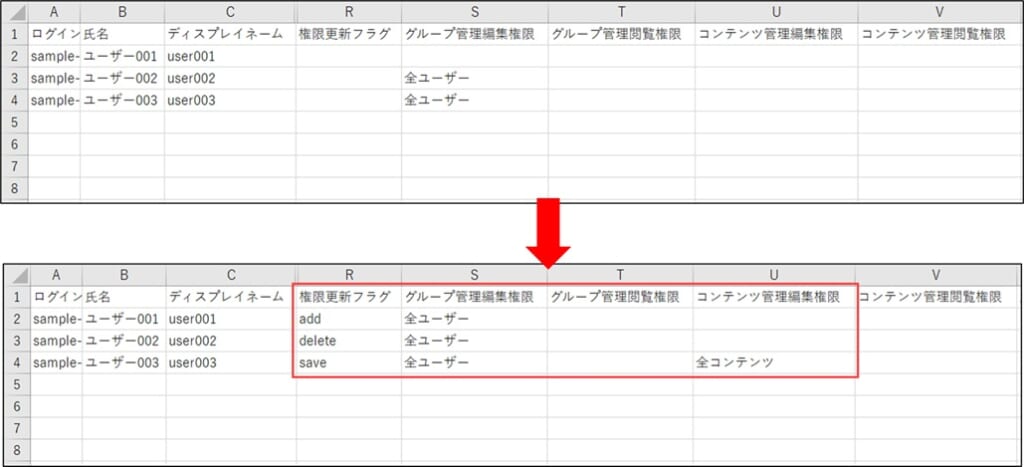The image size is (1024, 467).
Task: Click ユーザー003 cell in lower sheet
Action: (124, 362)
